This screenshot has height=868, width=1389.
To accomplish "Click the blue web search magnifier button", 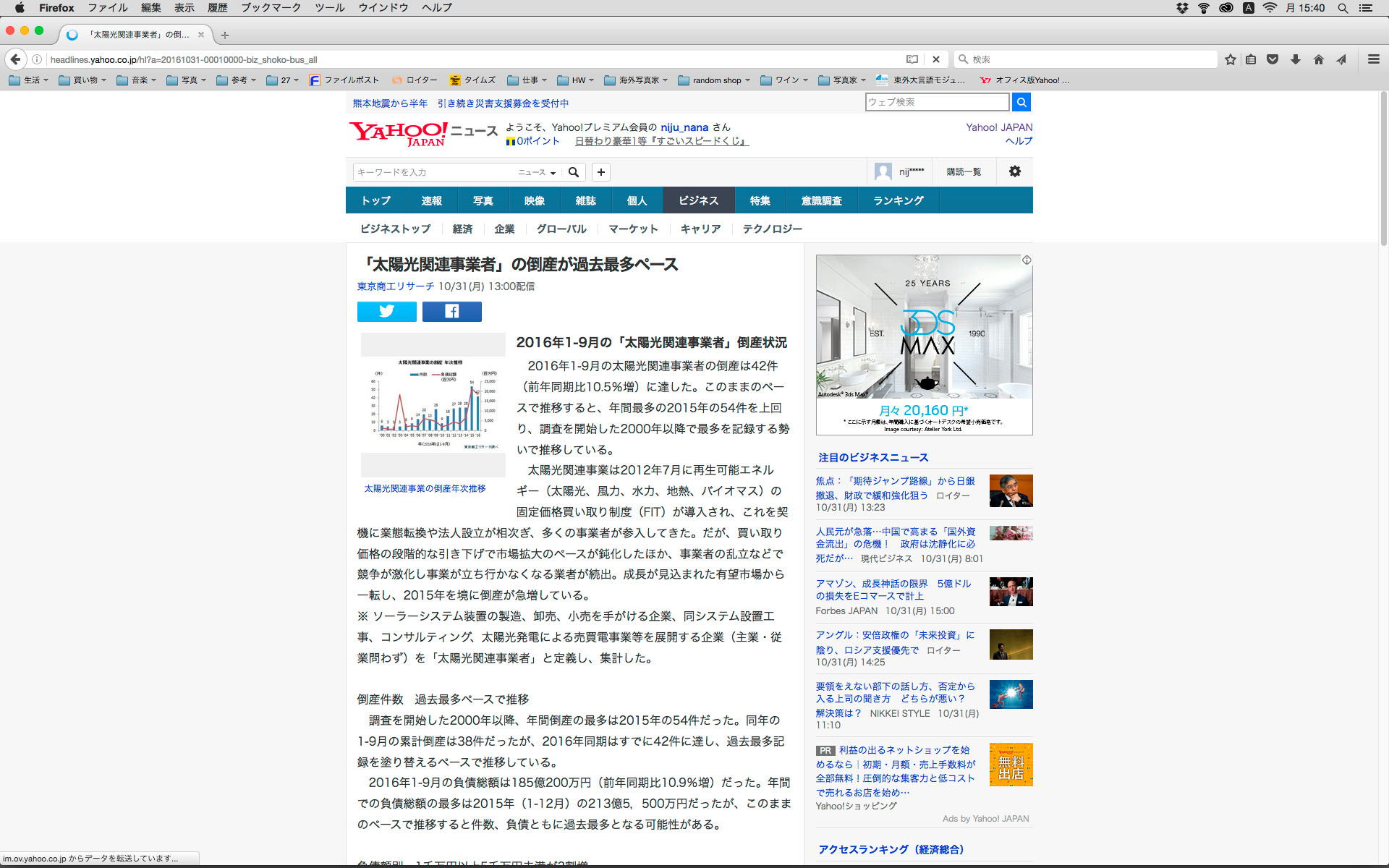I will 1021,103.
